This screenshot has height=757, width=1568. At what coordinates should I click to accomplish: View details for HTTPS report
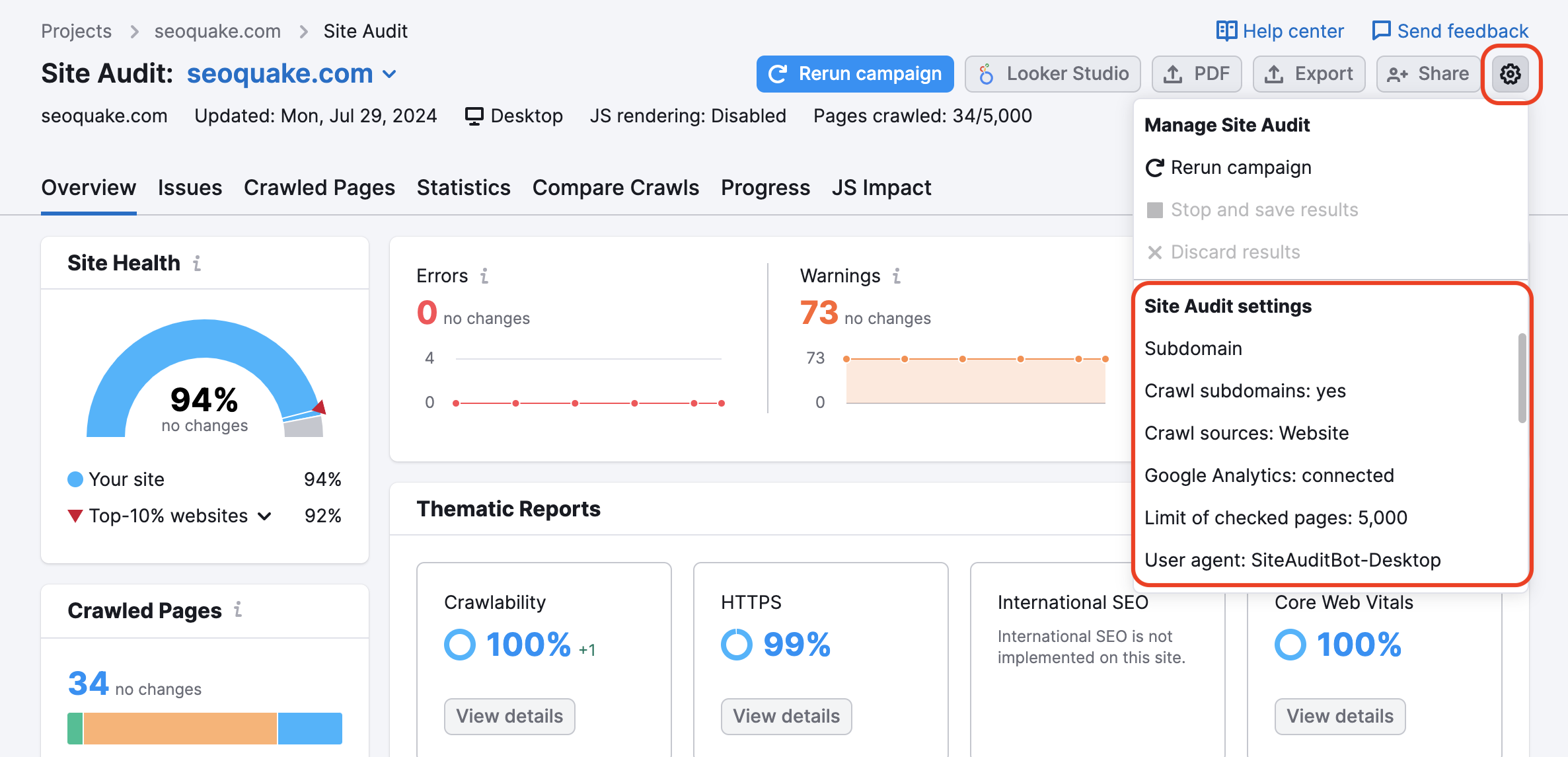(786, 716)
